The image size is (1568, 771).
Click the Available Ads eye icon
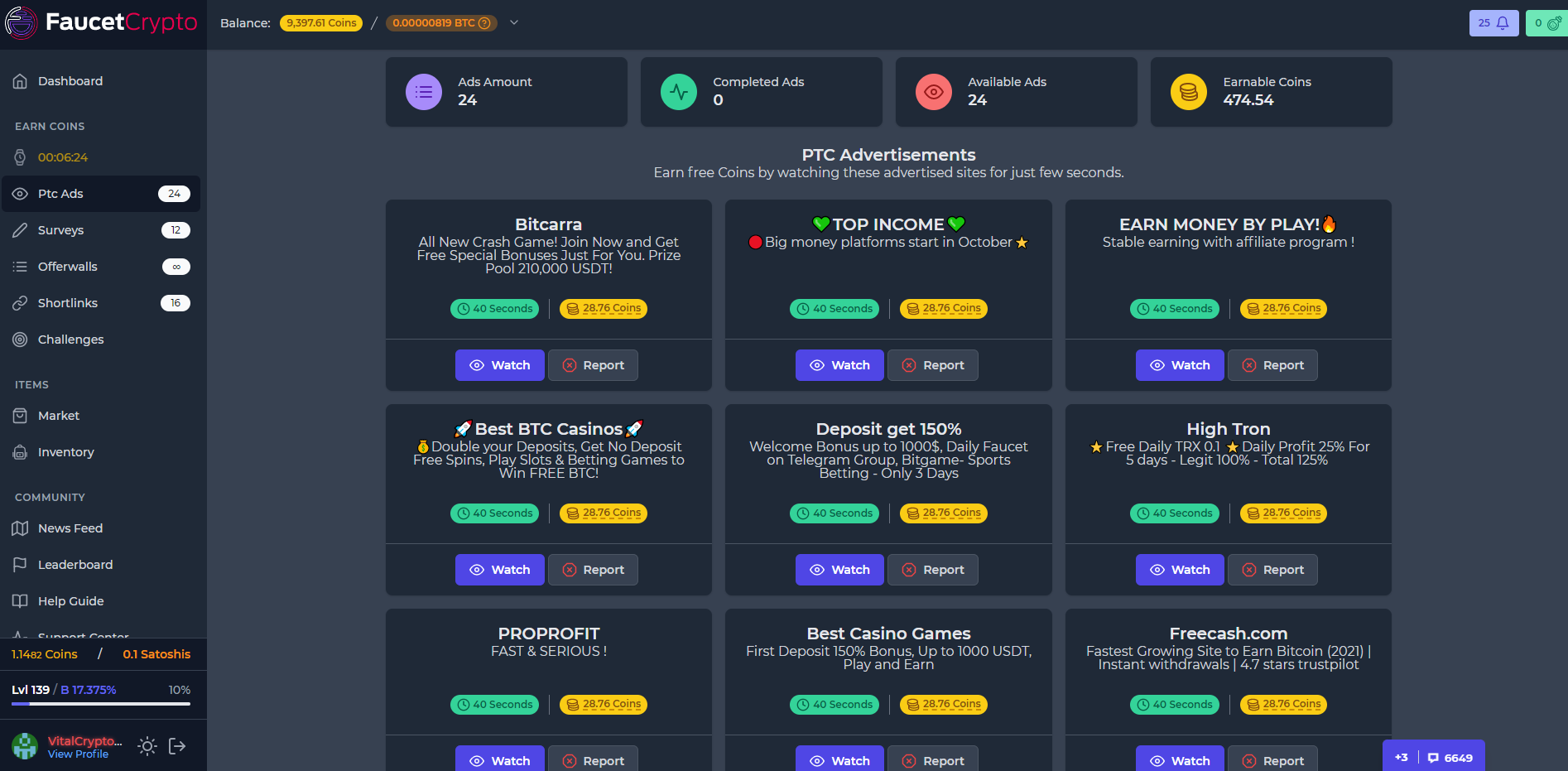point(934,92)
